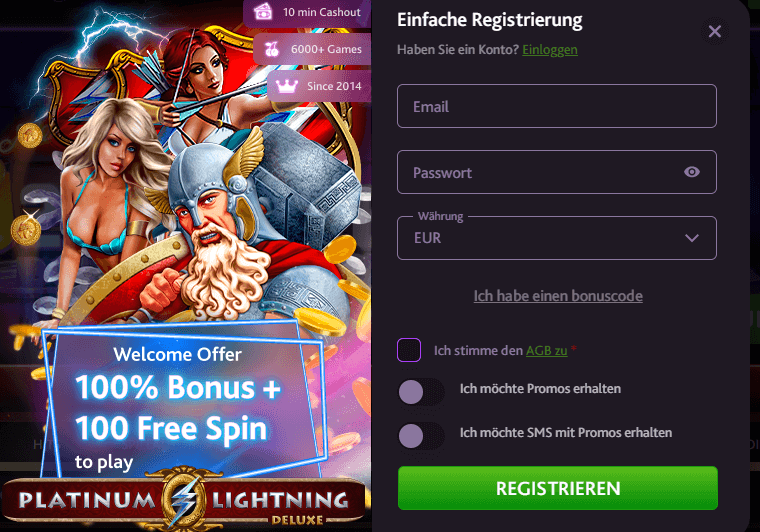760x532 pixels.
Task: Check the AGB agreement checkbox
Action: point(409,350)
